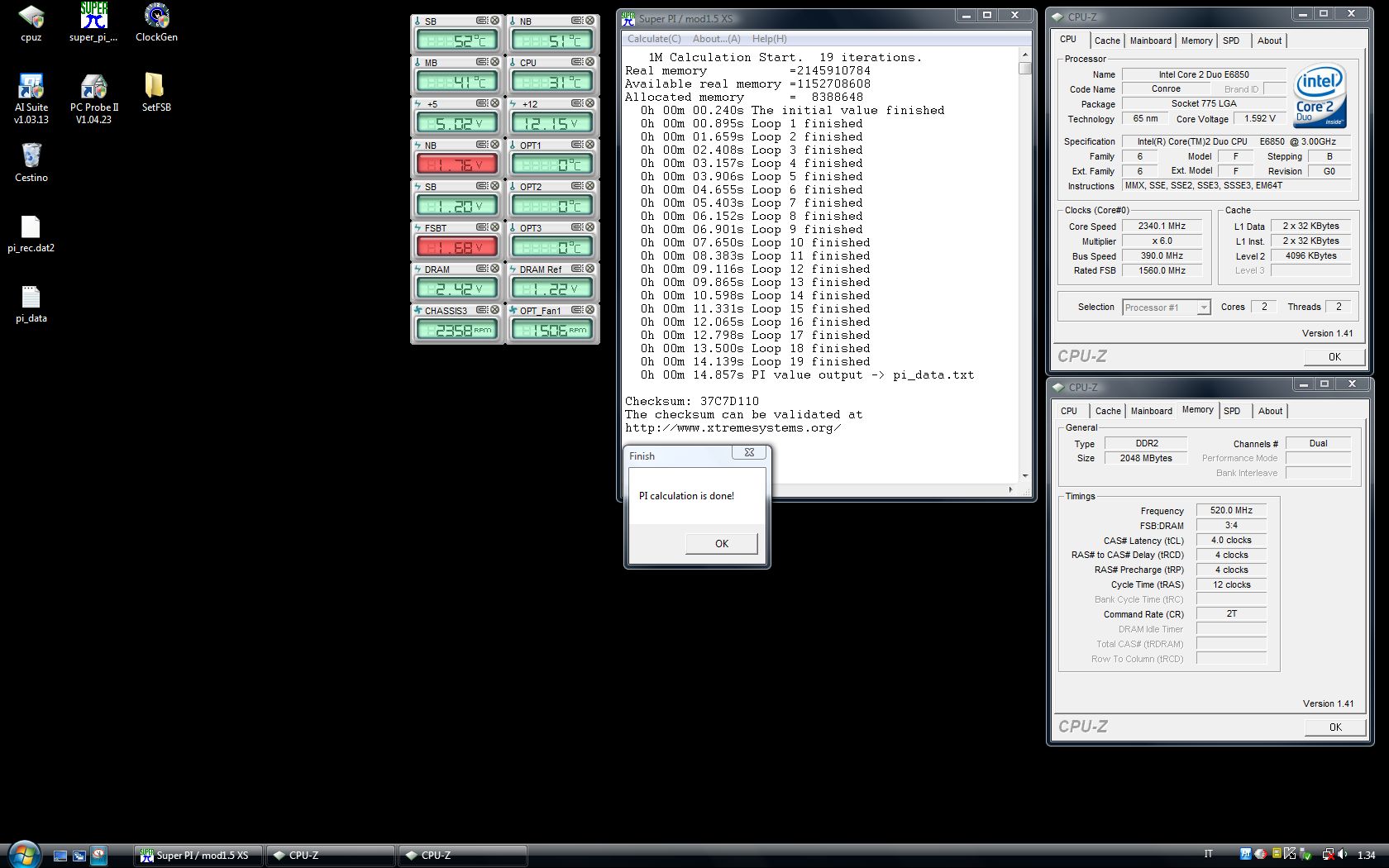Click the volume speaker tray icon
1389x868 pixels.
point(1342,855)
